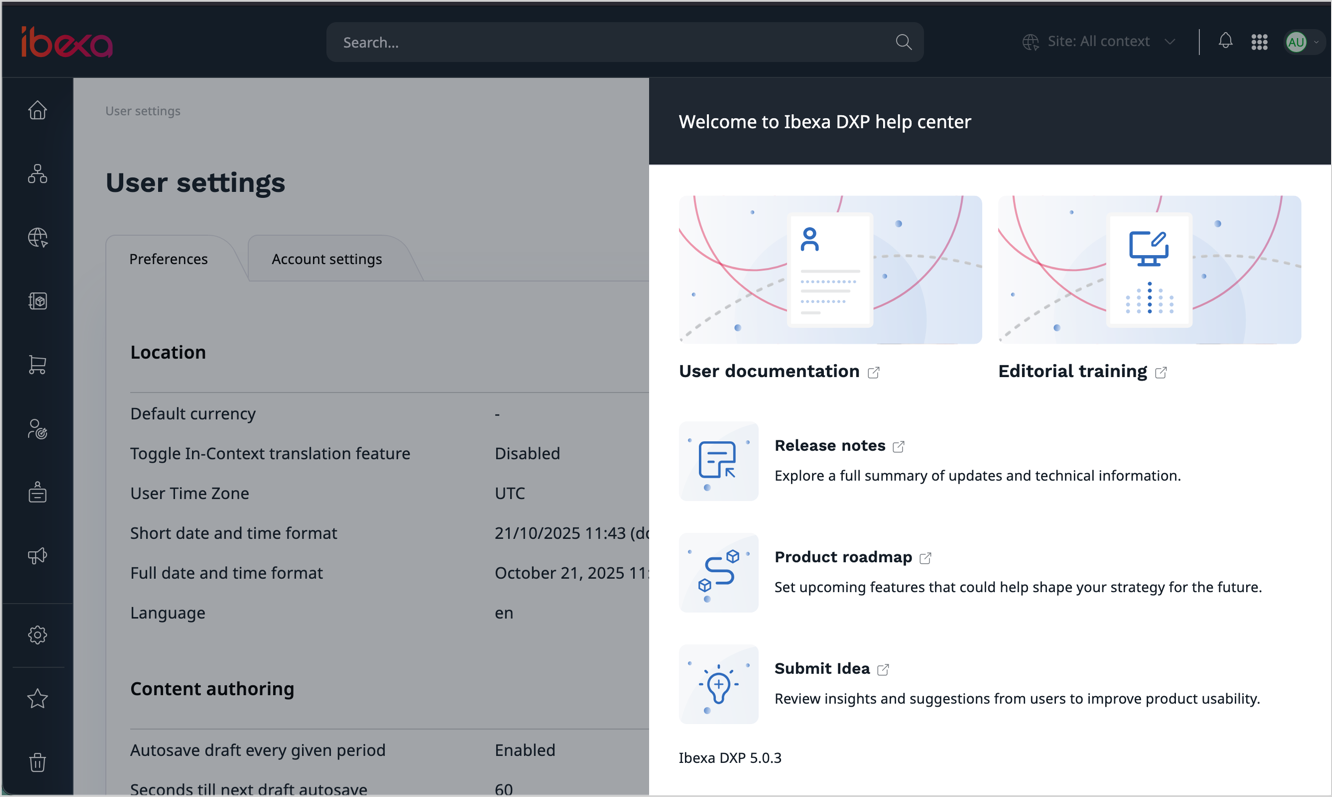Open the shopping cart commerce icon
This screenshot has height=797, width=1332.
click(x=37, y=365)
